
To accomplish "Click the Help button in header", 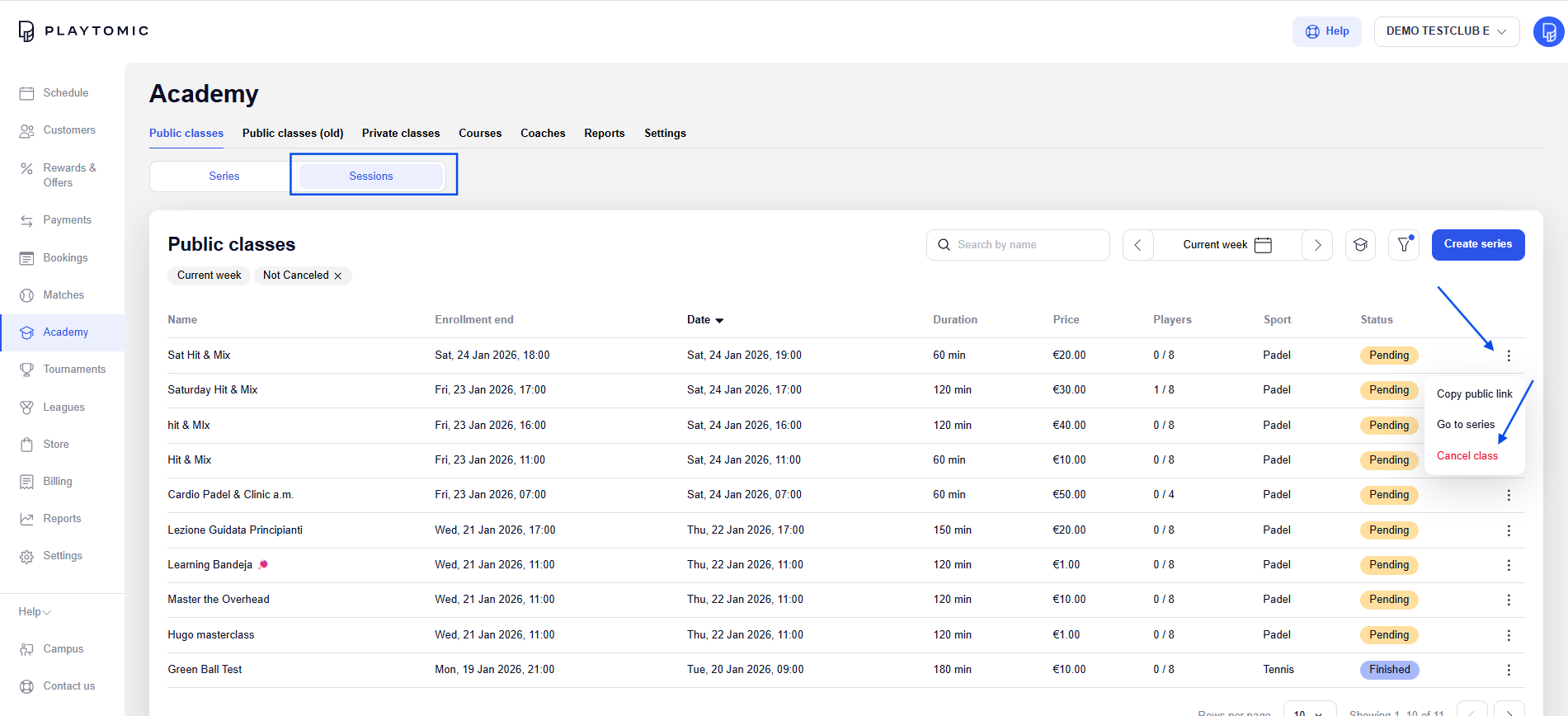I will click(1326, 31).
